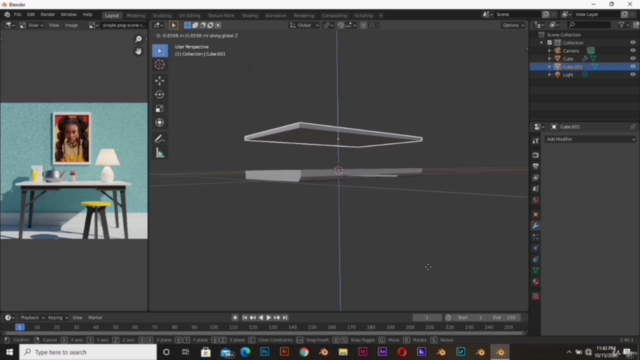Select the Annotate tool
Viewport: 640px width, 360px height.
[160, 139]
